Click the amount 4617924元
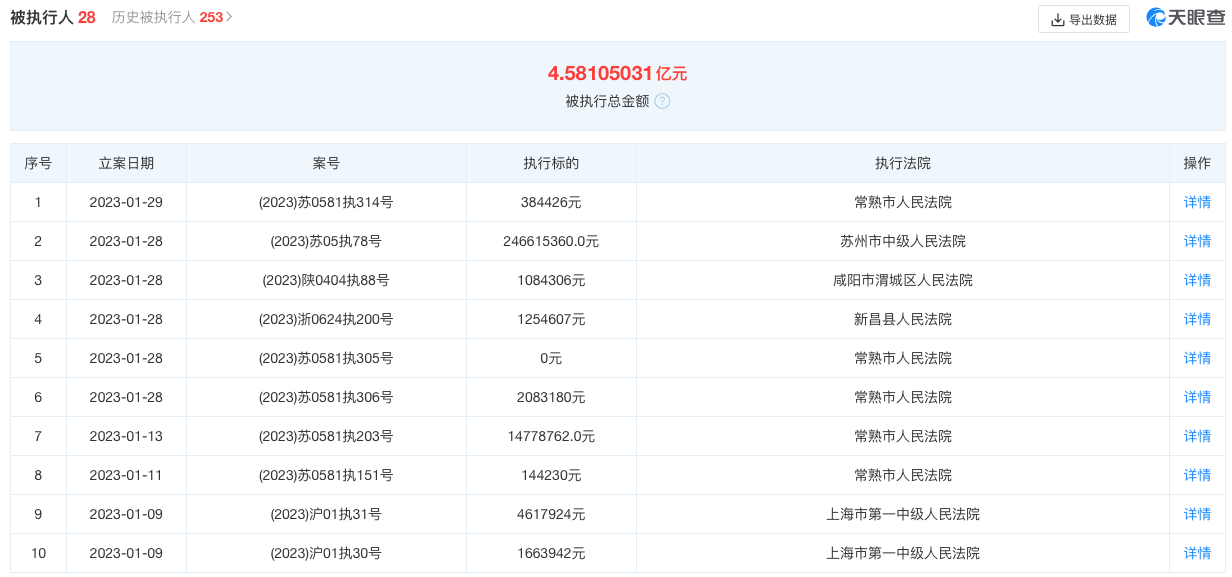The image size is (1232, 577). coord(551,514)
